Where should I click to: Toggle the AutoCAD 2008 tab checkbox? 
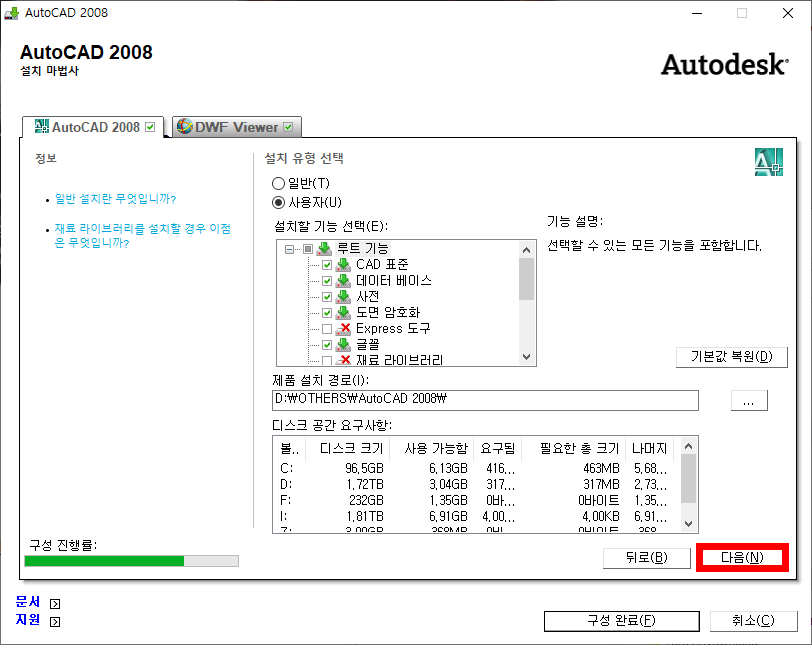pyautogui.click(x=150, y=127)
